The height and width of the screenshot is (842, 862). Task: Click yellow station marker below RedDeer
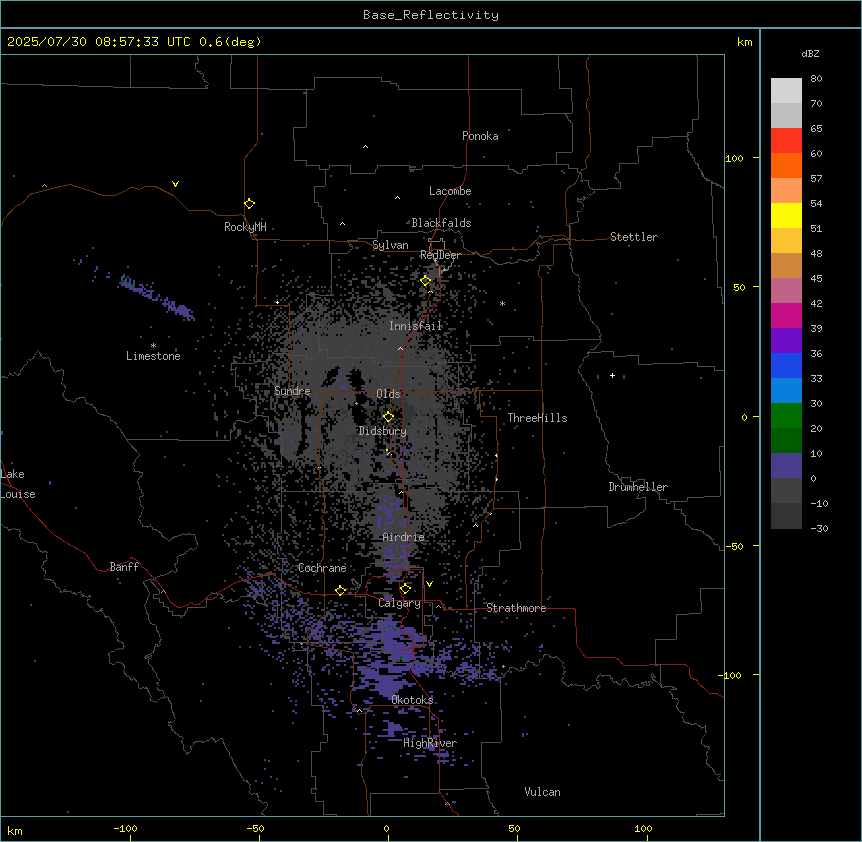[x=426, y=281]
